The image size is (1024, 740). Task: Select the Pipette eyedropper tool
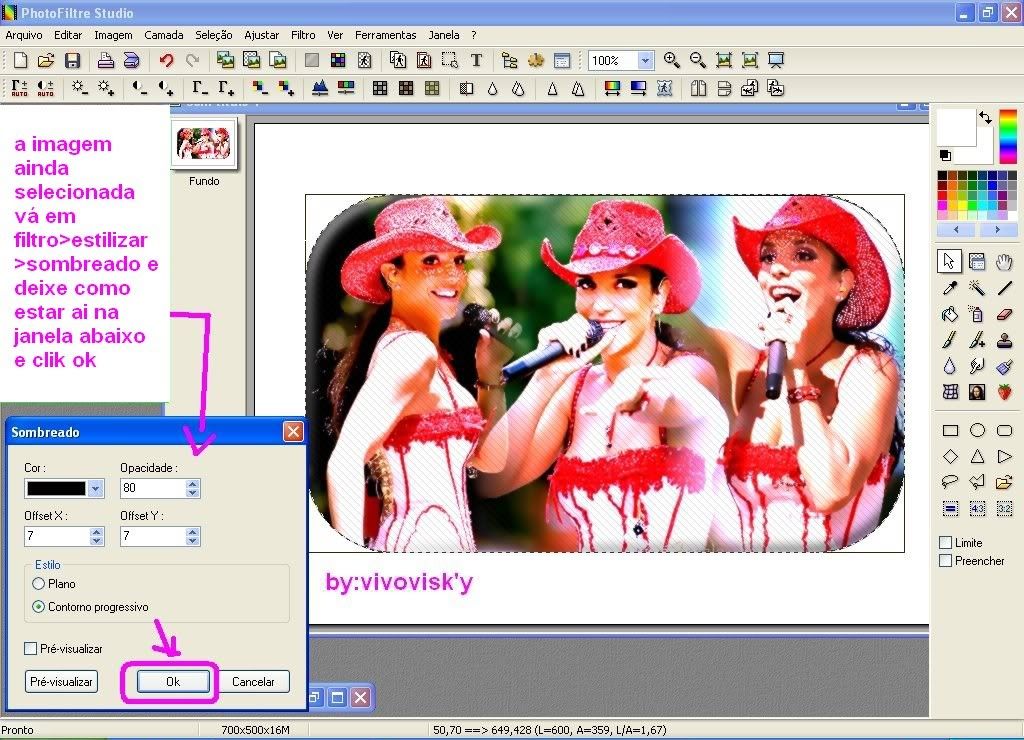pyautogui.click(x=950, y=288)
